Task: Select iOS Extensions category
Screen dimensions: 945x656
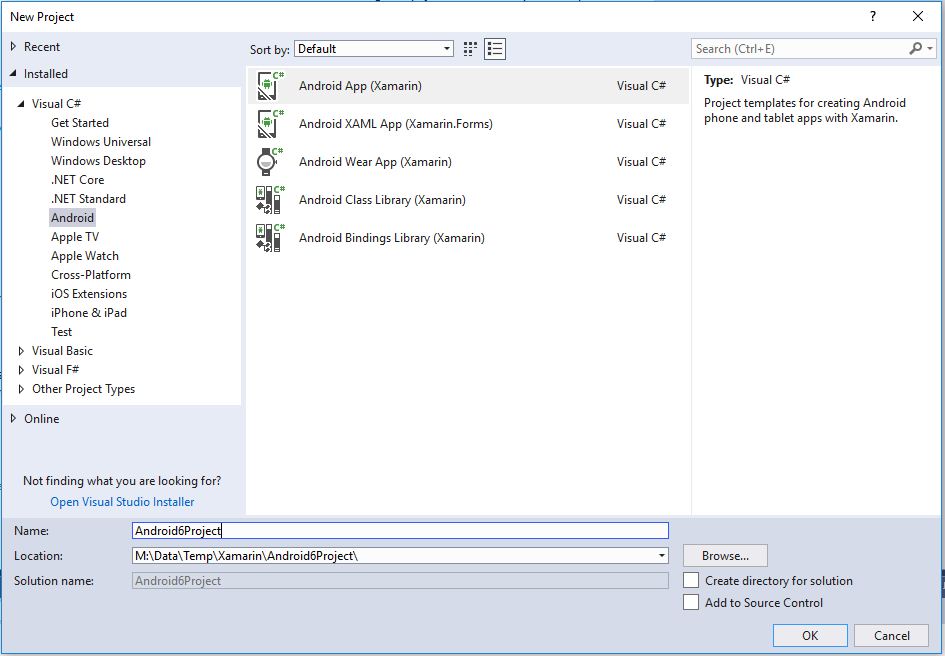Action: [x=89, y=294]
